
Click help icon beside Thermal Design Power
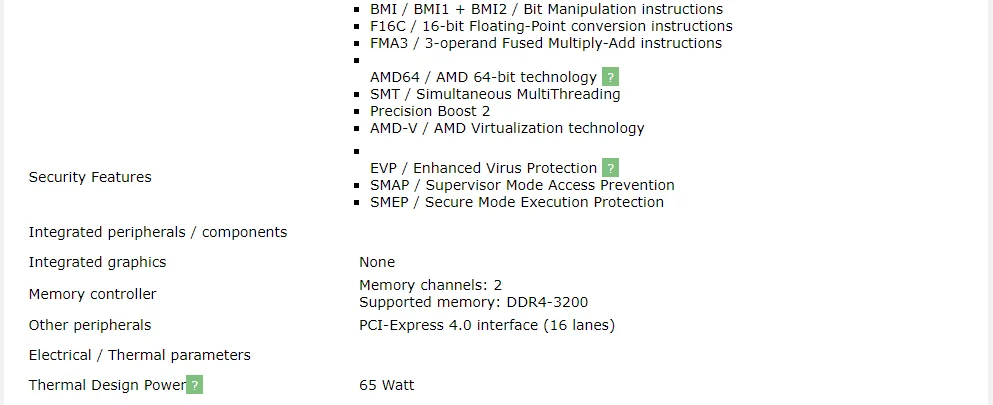[x=195, y=385]
